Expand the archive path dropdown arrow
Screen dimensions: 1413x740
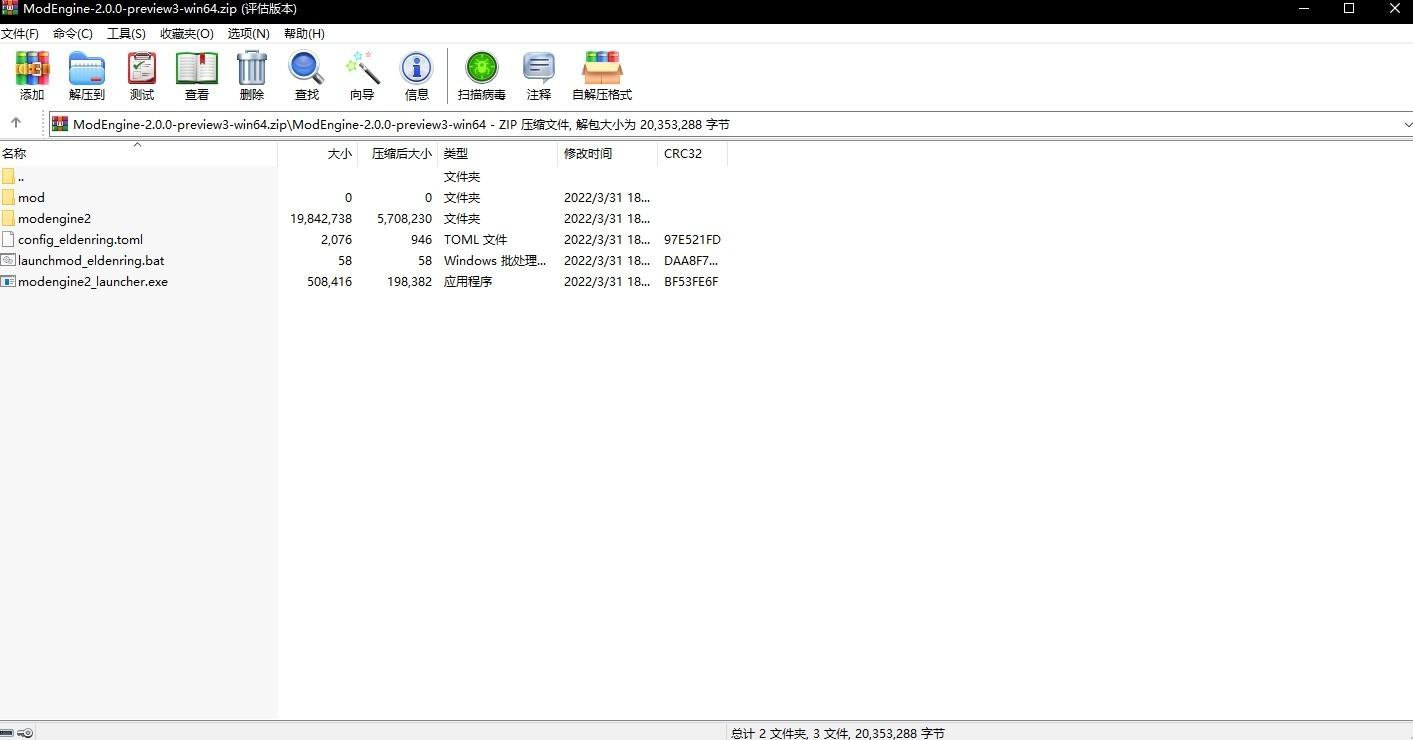point(1407,125)
